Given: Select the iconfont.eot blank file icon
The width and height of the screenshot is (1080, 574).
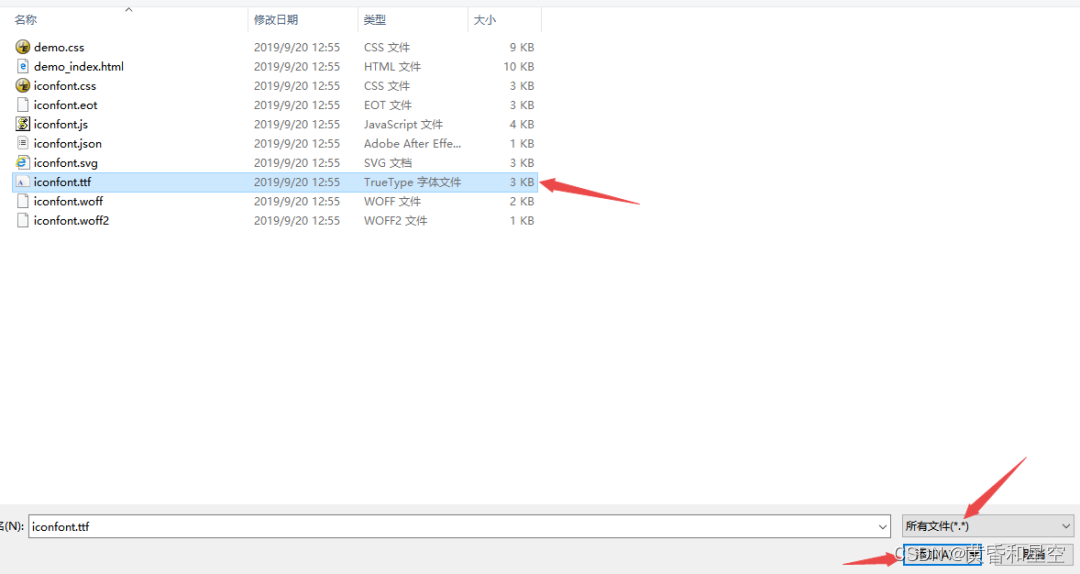Looking at the screenshot, I should 23,105.
